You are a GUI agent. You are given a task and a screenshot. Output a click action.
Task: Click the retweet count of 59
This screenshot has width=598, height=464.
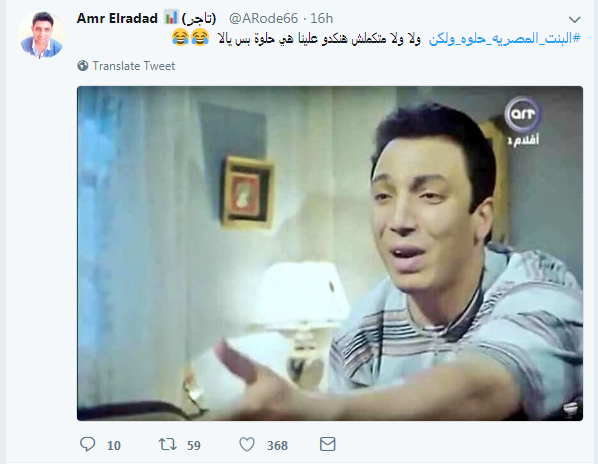[194, 445]
